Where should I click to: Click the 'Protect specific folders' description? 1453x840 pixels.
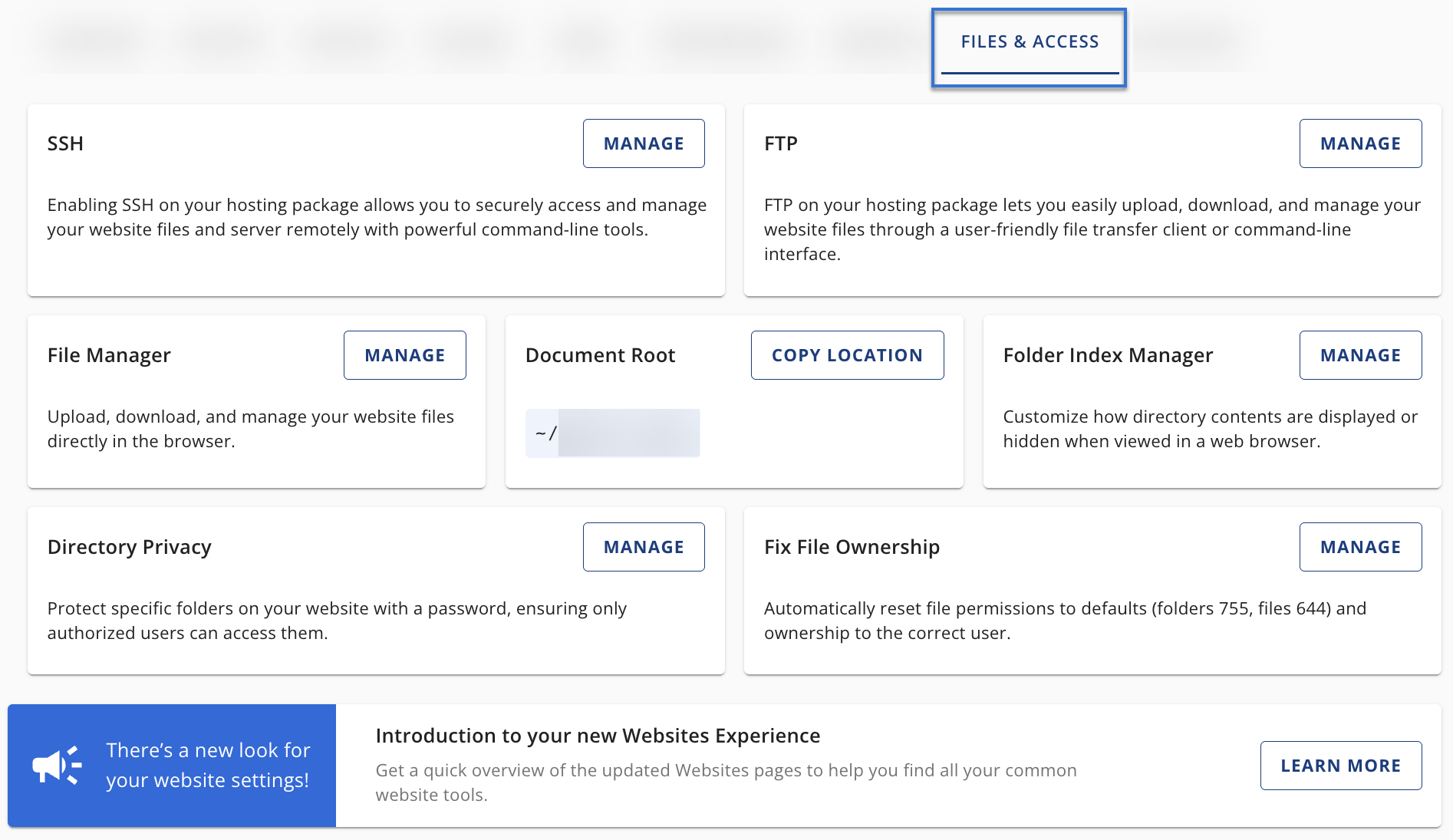point(337,621)
